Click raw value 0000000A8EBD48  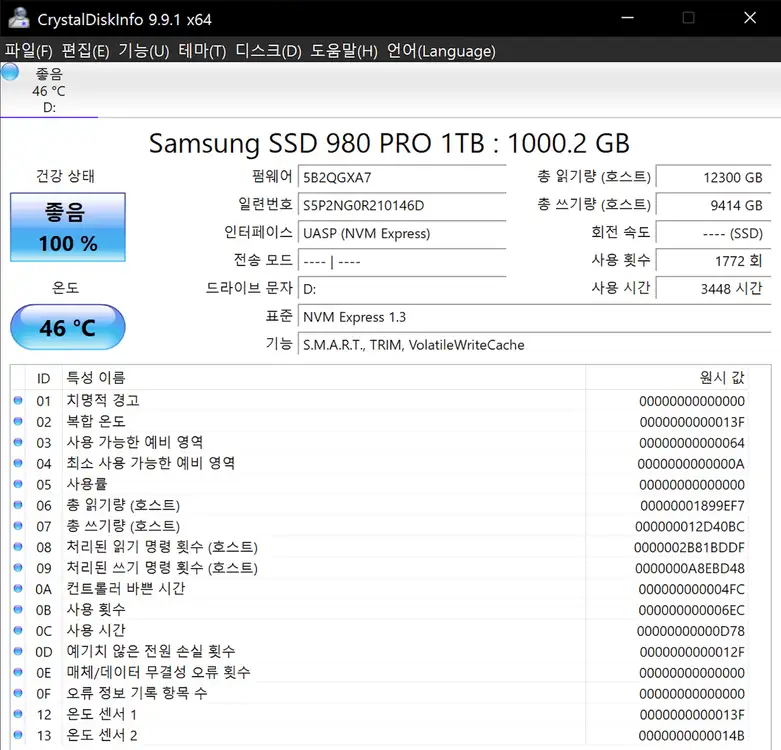(x=690, y=568)
